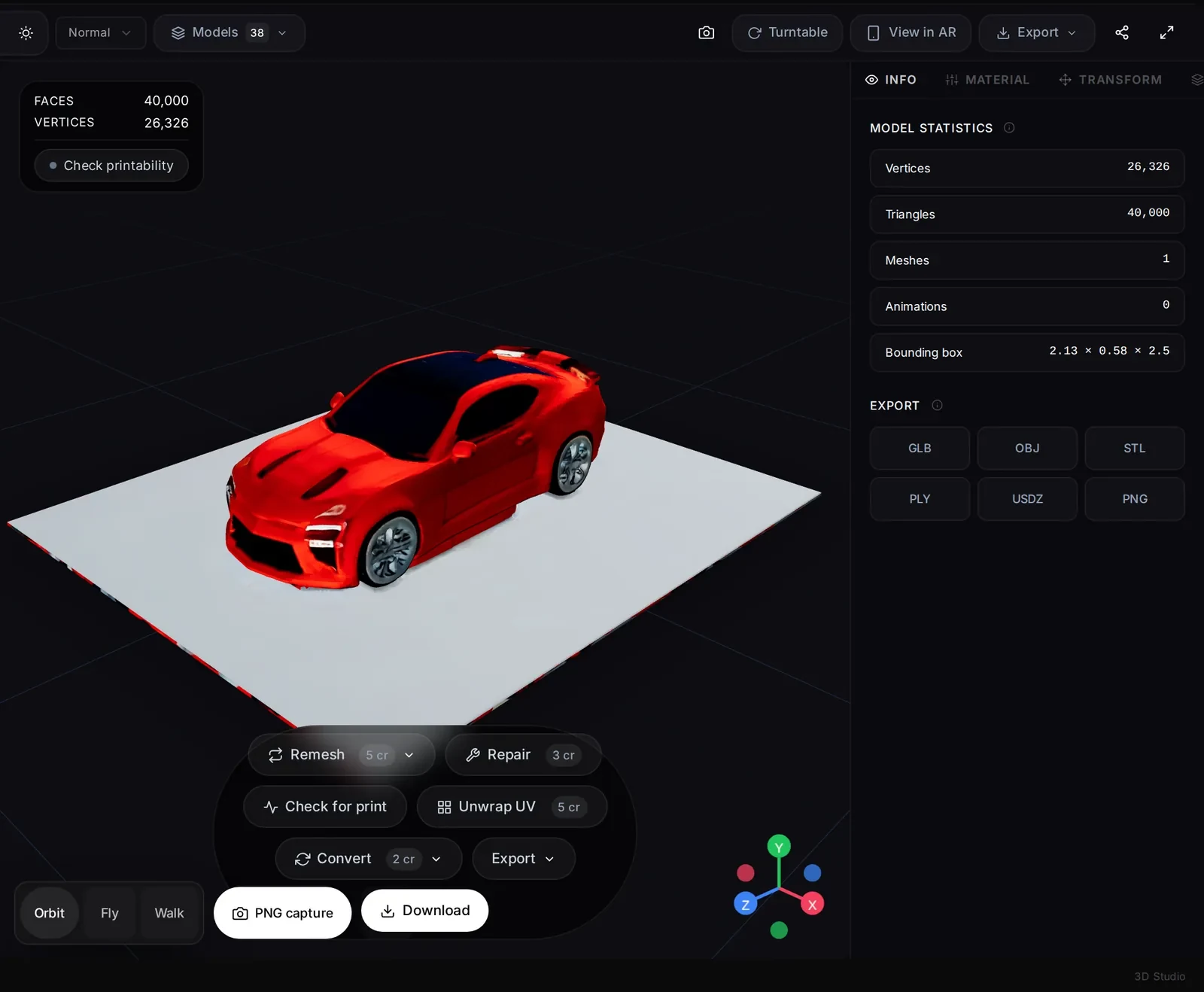The height and width of the screenshot is (992, 1204).
Task: Click the PNG capture button
Action: [x=283, y=913]
